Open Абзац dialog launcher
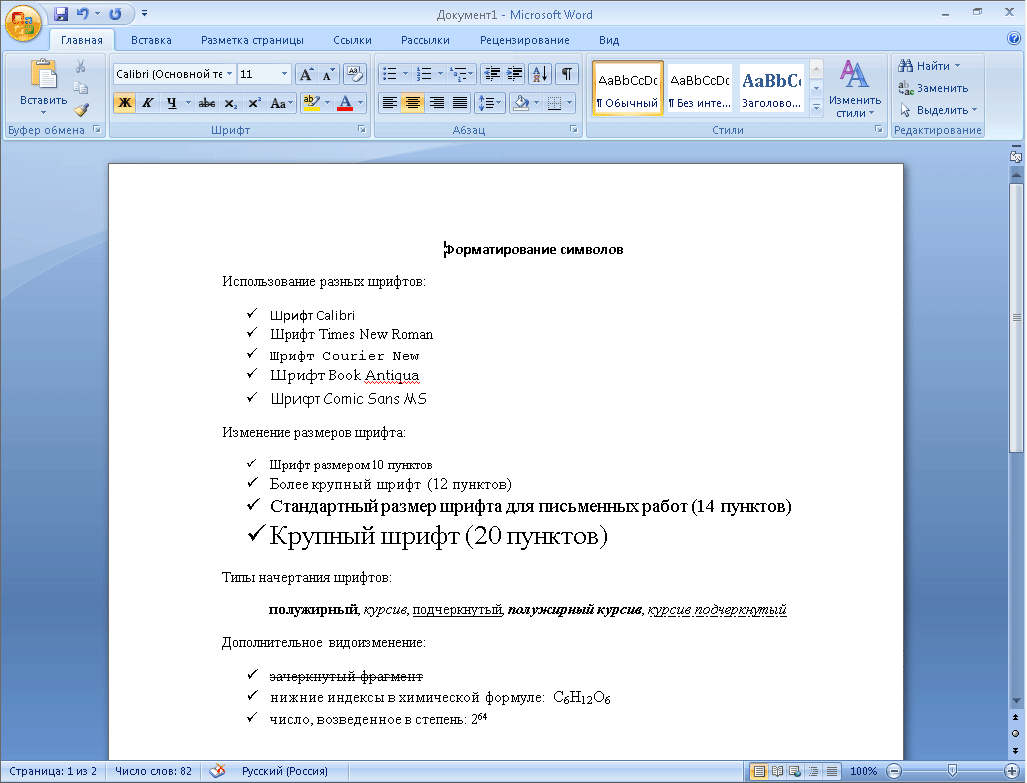 (x=574, y=130)
